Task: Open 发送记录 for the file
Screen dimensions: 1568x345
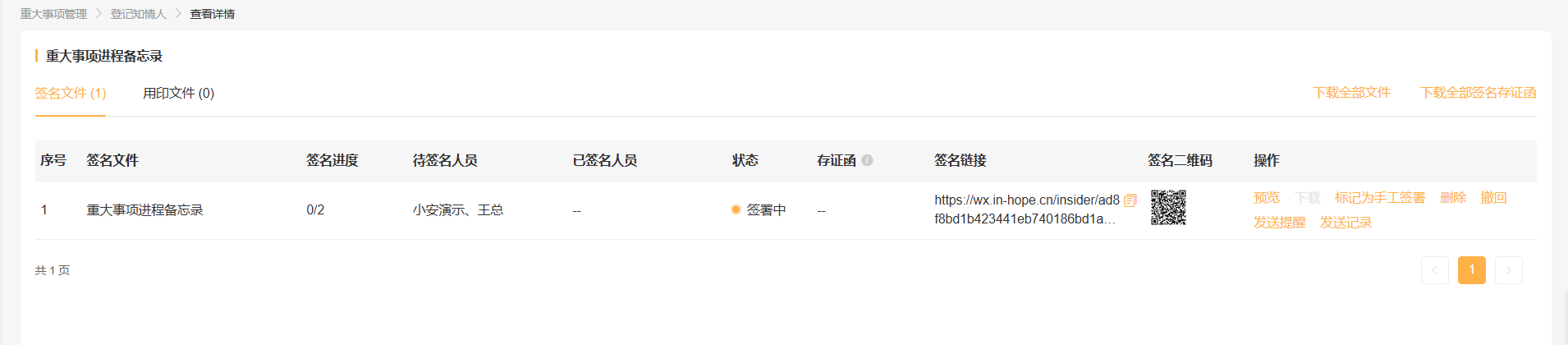Action: click(1346, 223)
